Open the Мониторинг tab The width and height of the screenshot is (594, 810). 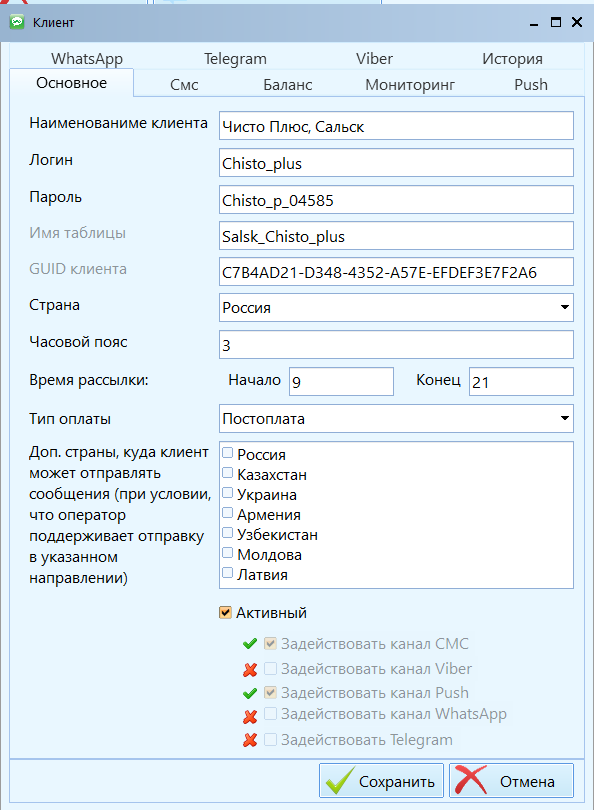tap(410, 85)
